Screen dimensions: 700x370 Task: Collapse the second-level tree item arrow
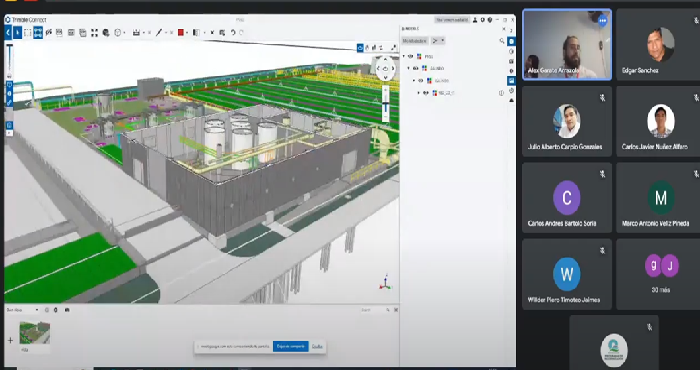408,68
